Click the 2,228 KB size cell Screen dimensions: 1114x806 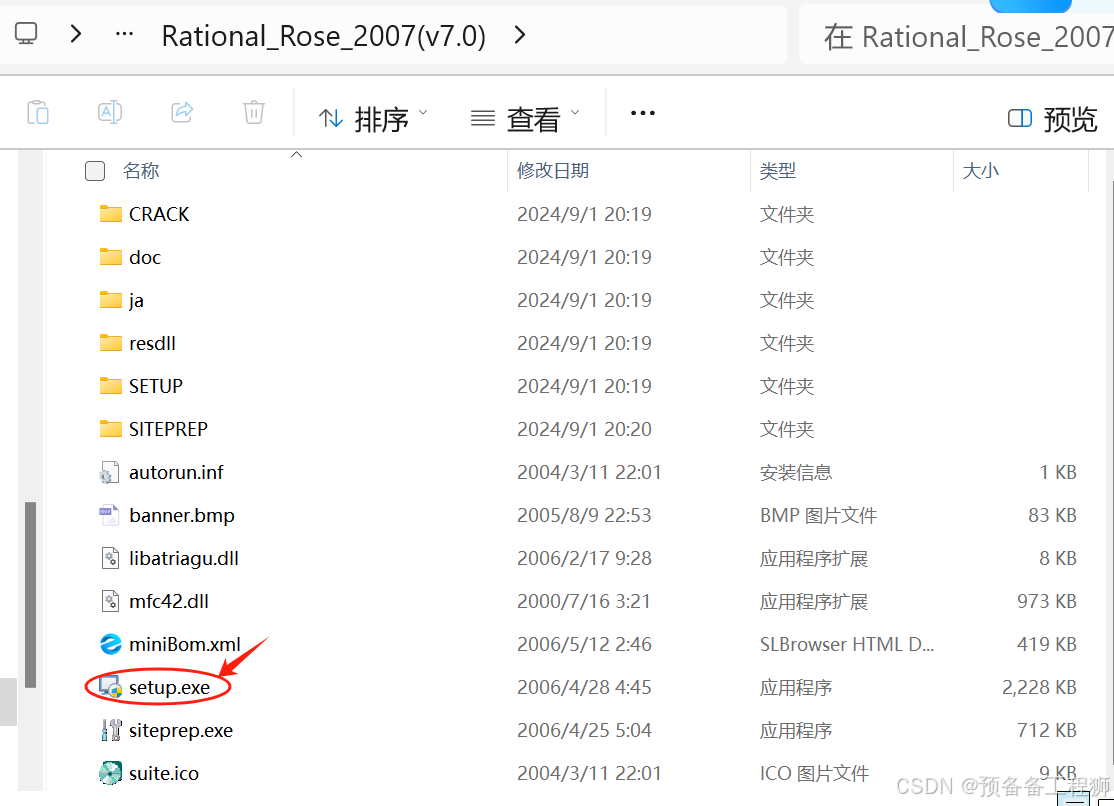1039,687
